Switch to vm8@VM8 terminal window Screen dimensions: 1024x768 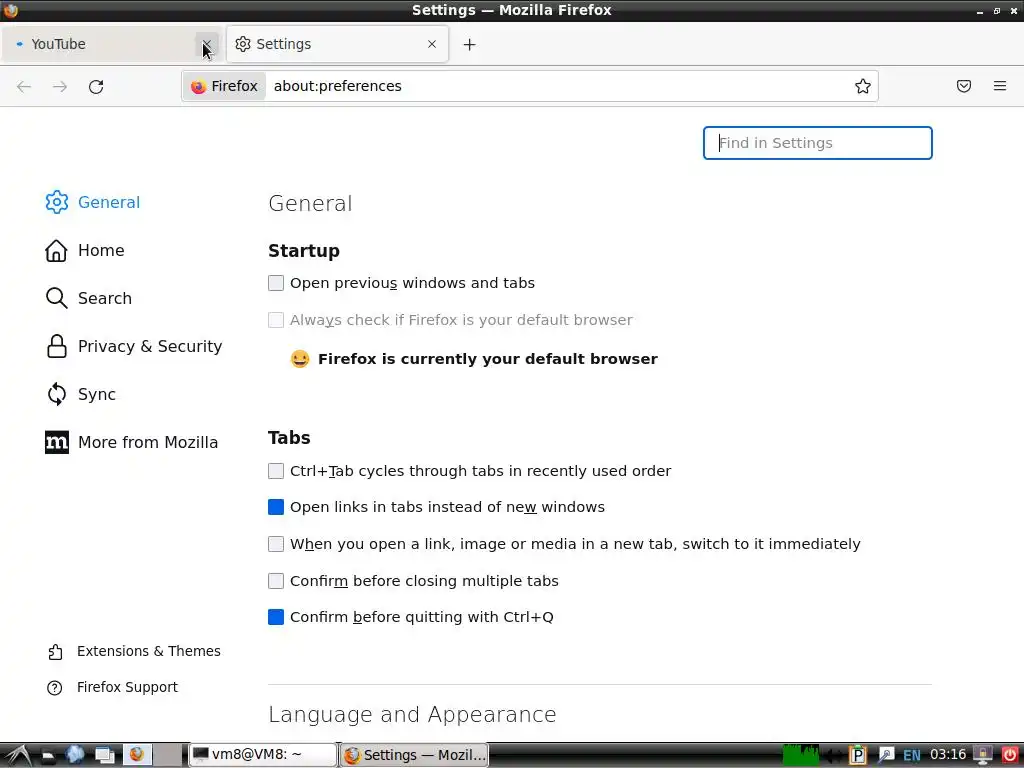(x=263, y=755)
